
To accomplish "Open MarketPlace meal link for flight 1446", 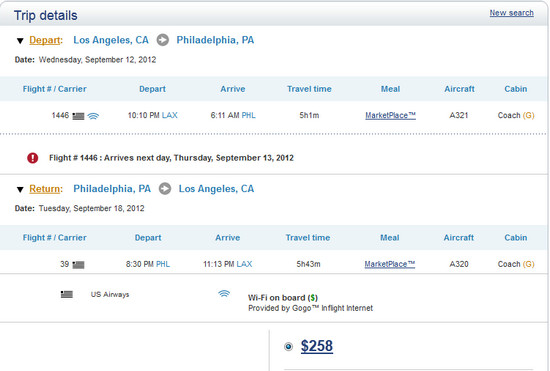I will tap(390, 115).
